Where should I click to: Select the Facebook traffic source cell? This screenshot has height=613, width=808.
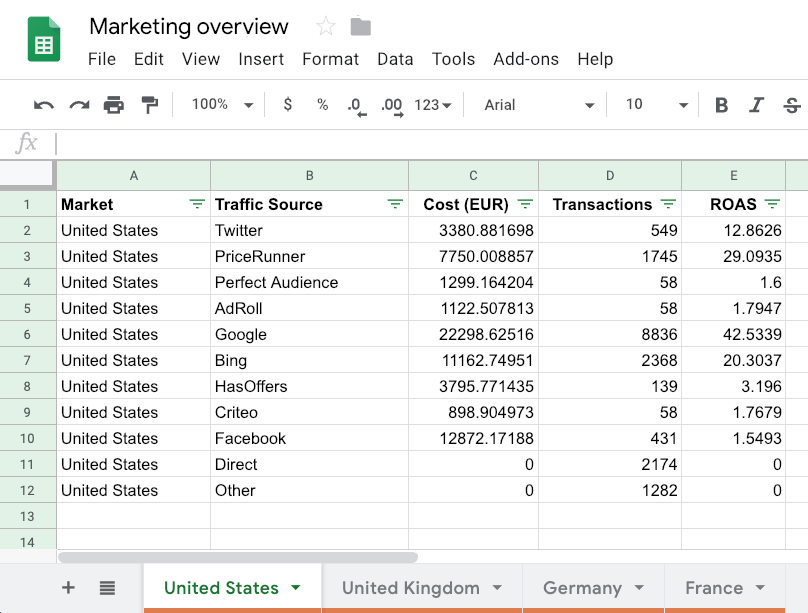point(309,438)
